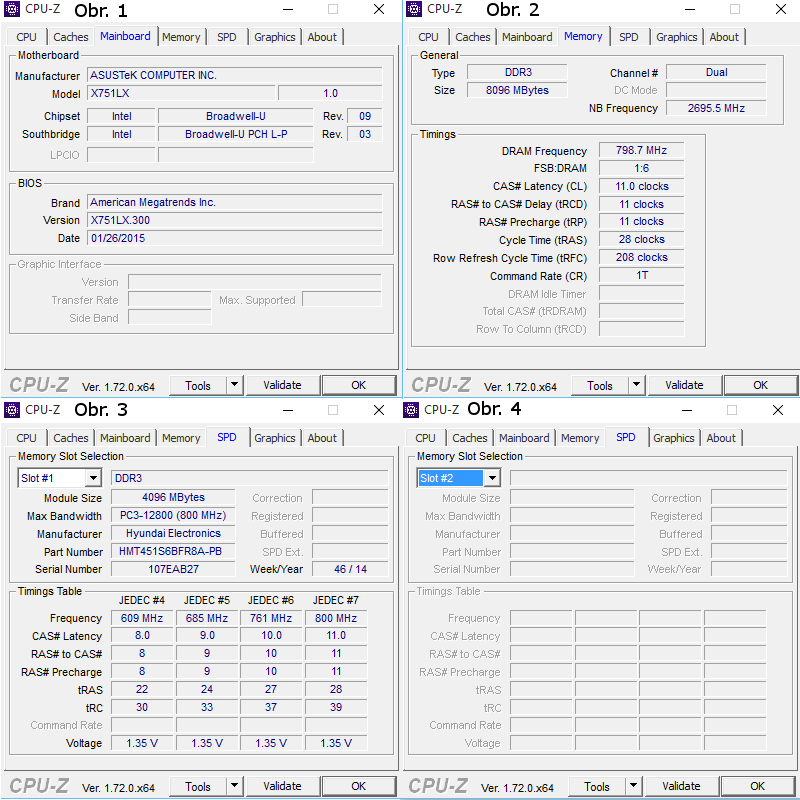Click the Broadwell-U PCH L-P southbridge value

coord(236,134)
